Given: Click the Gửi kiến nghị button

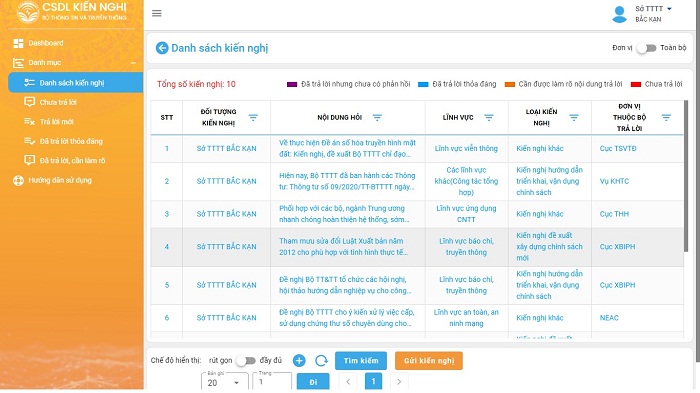Looking at the screenshot, I should click(429, 361).
